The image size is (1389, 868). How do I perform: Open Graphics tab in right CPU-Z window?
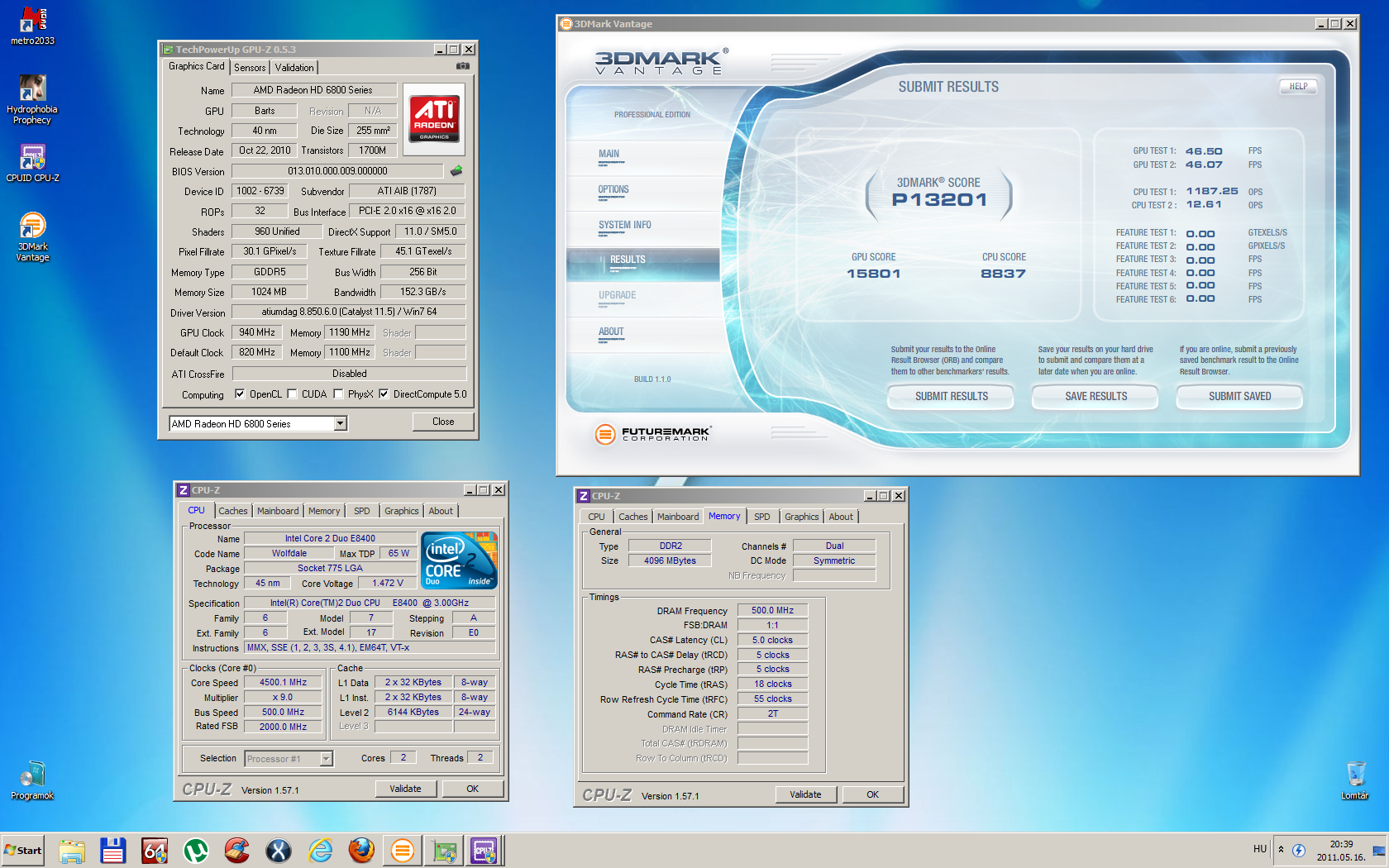pyautogui.click(x=802, y=517)
